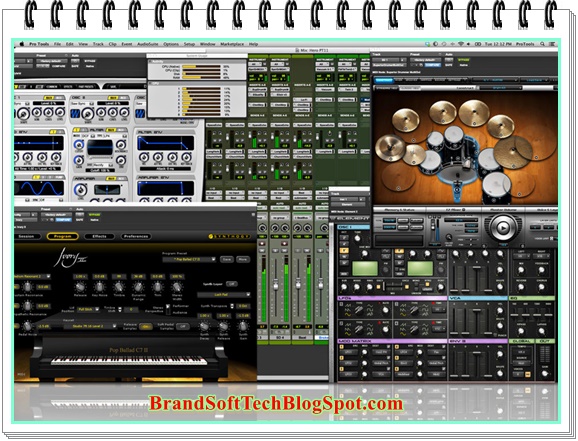Click the Synth Decay knob
578x441 pixels.
[x=204, y=326]
